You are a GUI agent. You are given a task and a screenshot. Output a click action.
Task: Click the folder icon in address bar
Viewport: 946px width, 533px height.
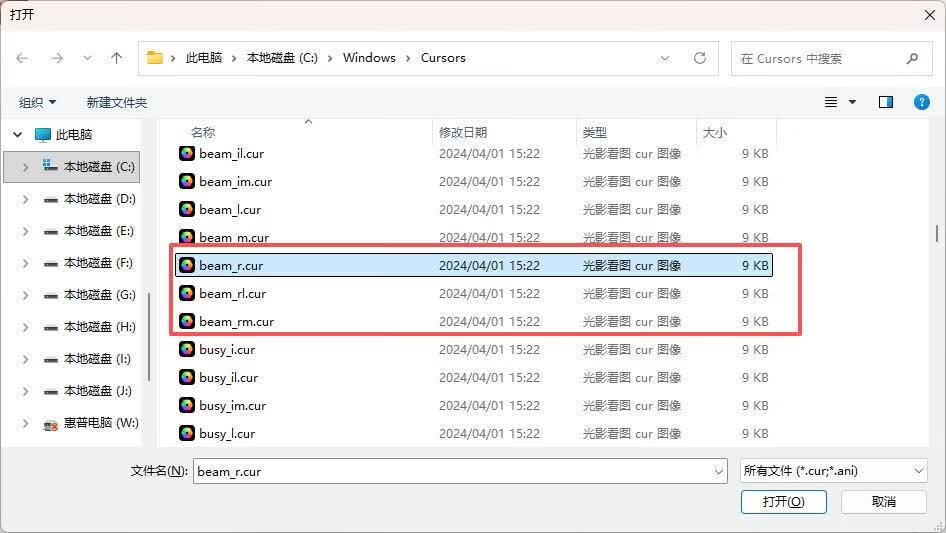(x=155, y=58)
